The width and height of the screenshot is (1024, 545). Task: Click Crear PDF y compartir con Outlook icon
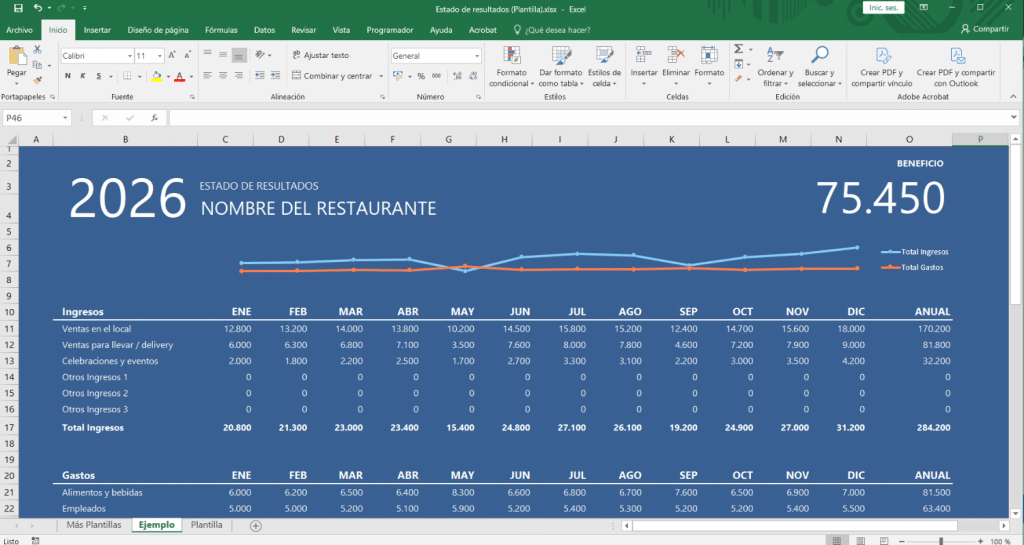pos(957,55)
